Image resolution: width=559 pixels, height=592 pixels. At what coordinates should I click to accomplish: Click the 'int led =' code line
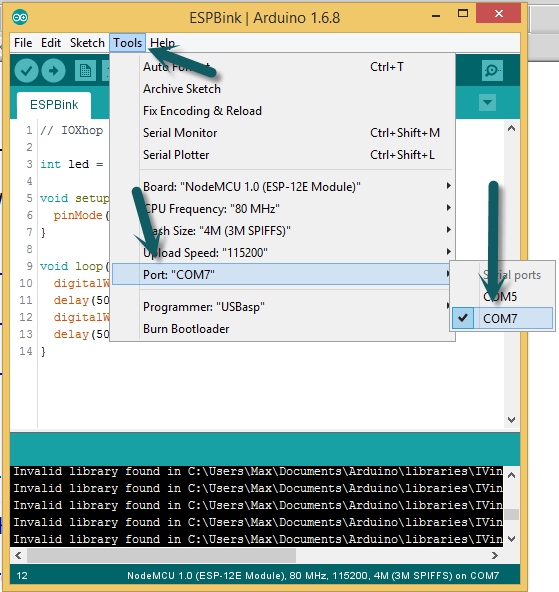[72, 164]
